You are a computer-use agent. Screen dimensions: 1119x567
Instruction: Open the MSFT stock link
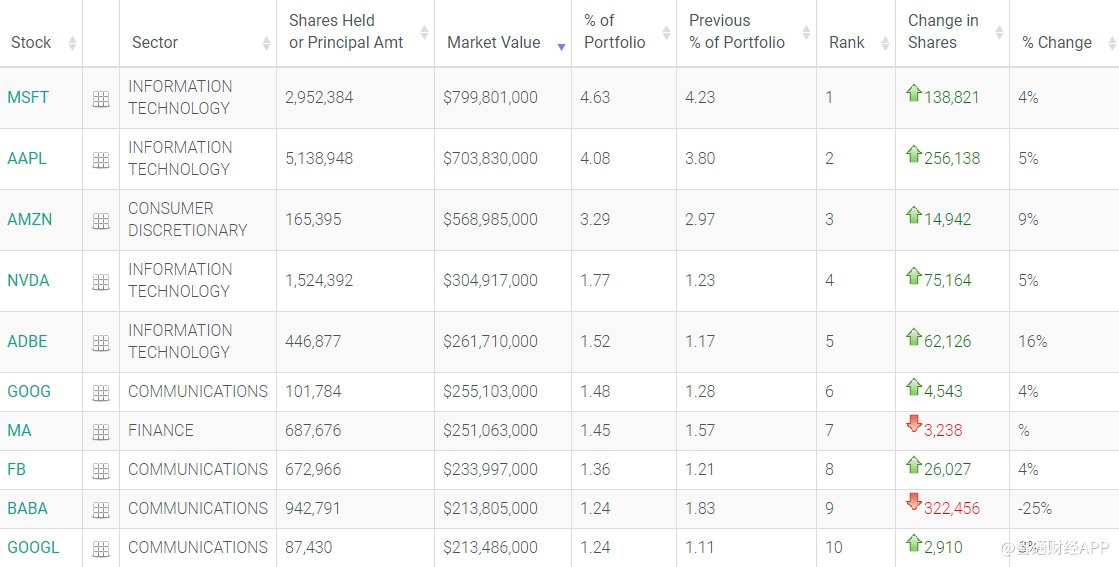[x=28, y=98]
